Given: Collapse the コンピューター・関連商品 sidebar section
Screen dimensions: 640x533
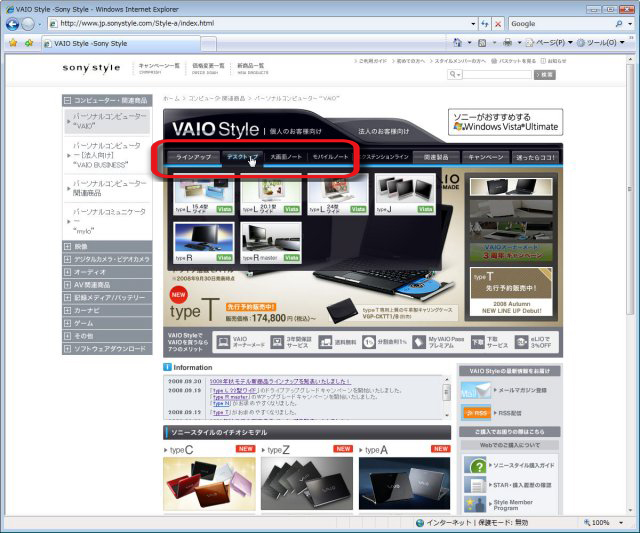Looking at the screenshot, I should [x=67, y=100].
